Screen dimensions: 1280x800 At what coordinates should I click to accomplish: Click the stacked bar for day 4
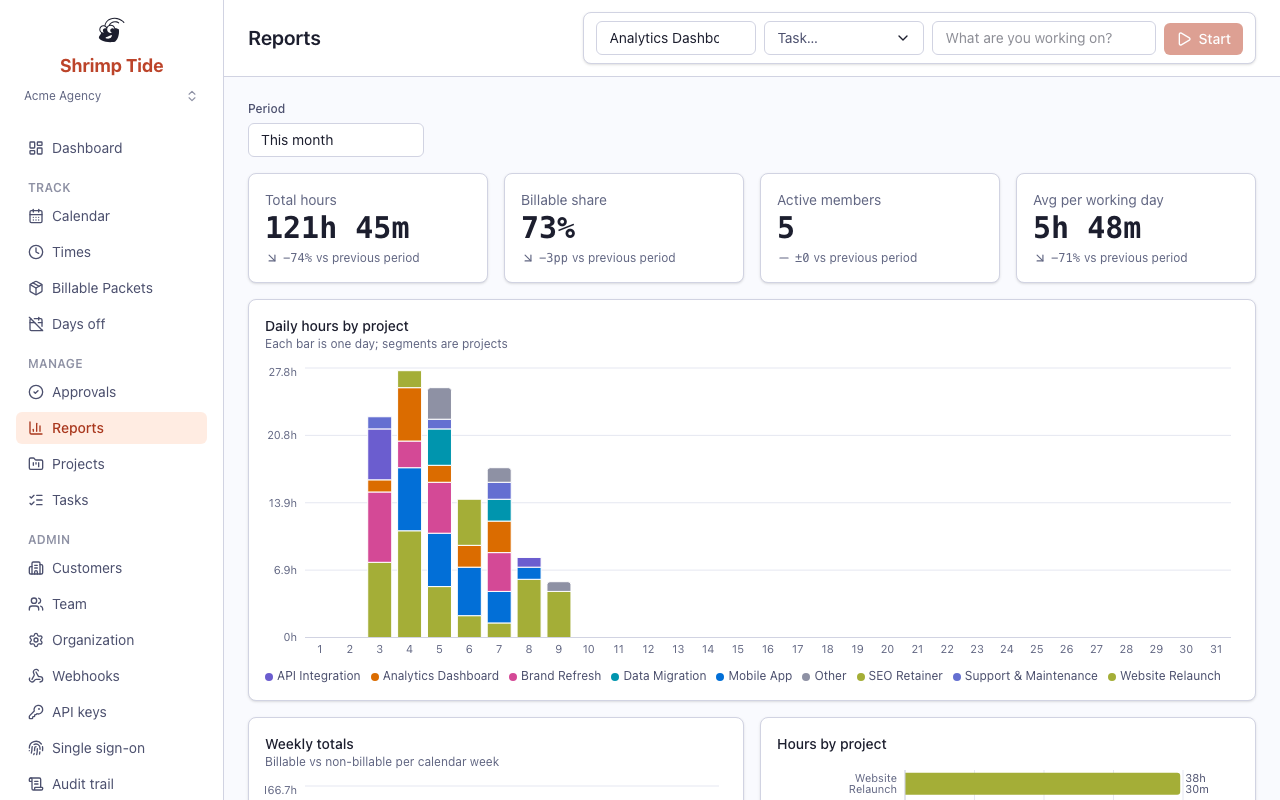click(410, 504)
